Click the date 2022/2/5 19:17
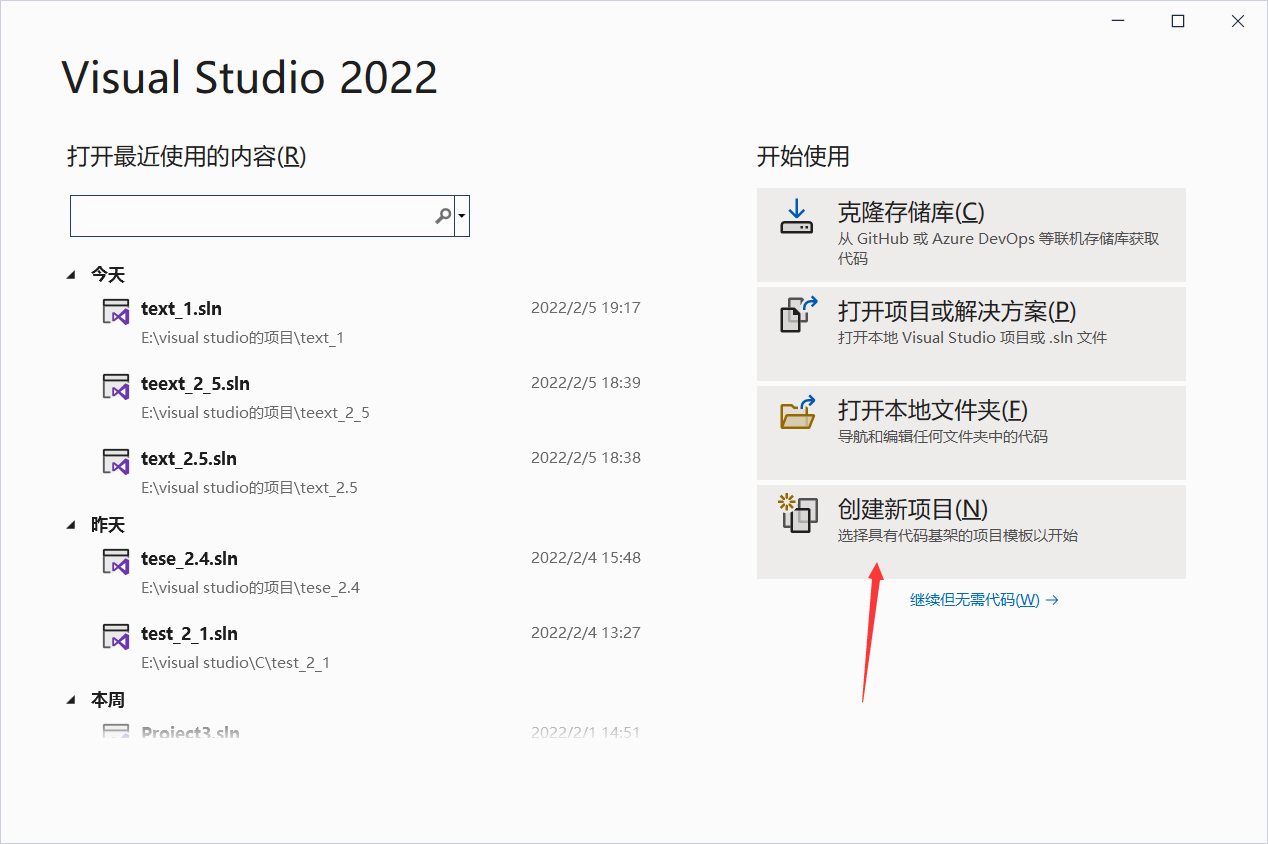Screen dimensions: 1268x844 [x=586, y=308]
